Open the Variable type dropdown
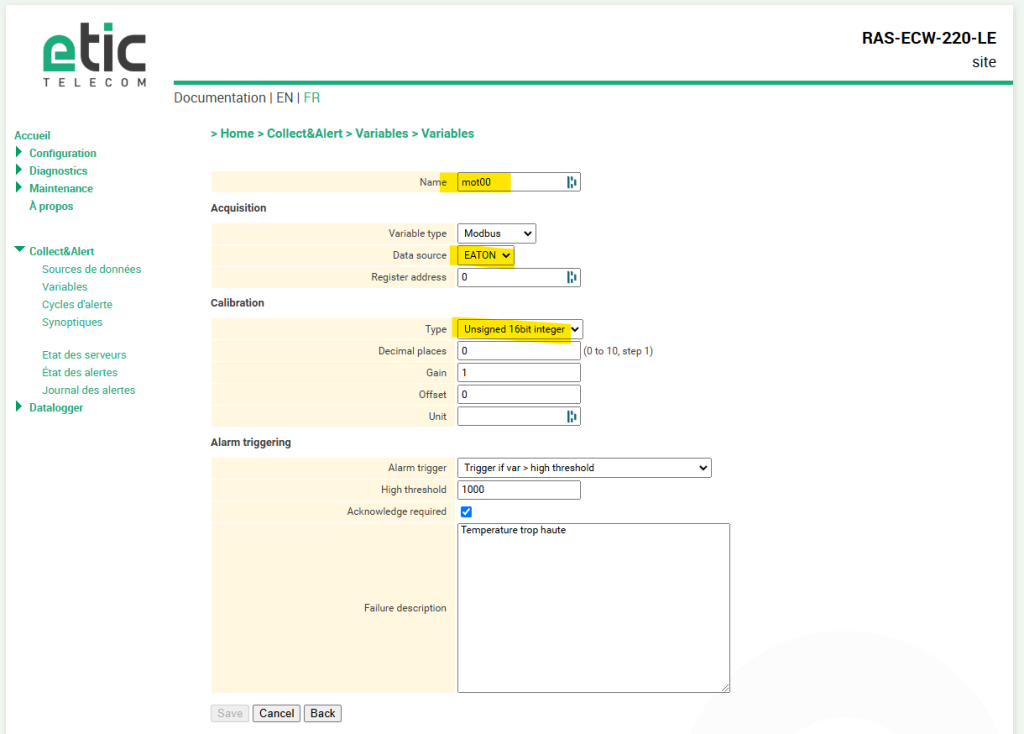 [496, 233]
